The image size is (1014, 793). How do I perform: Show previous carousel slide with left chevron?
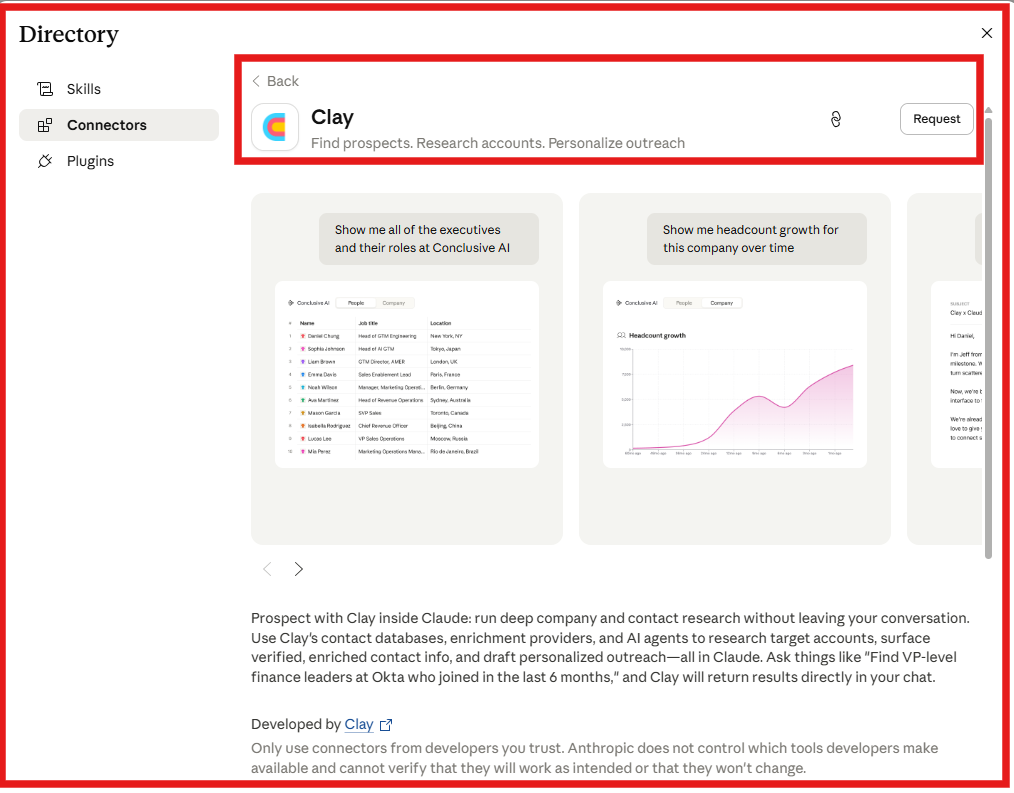point(267,569)
